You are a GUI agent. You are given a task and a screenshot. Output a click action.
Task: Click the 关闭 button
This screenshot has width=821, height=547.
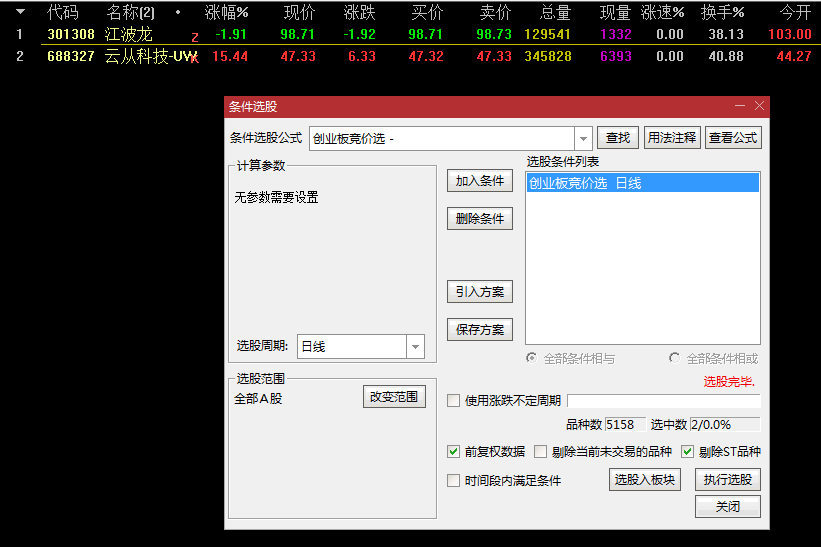(x=728, y=507)
